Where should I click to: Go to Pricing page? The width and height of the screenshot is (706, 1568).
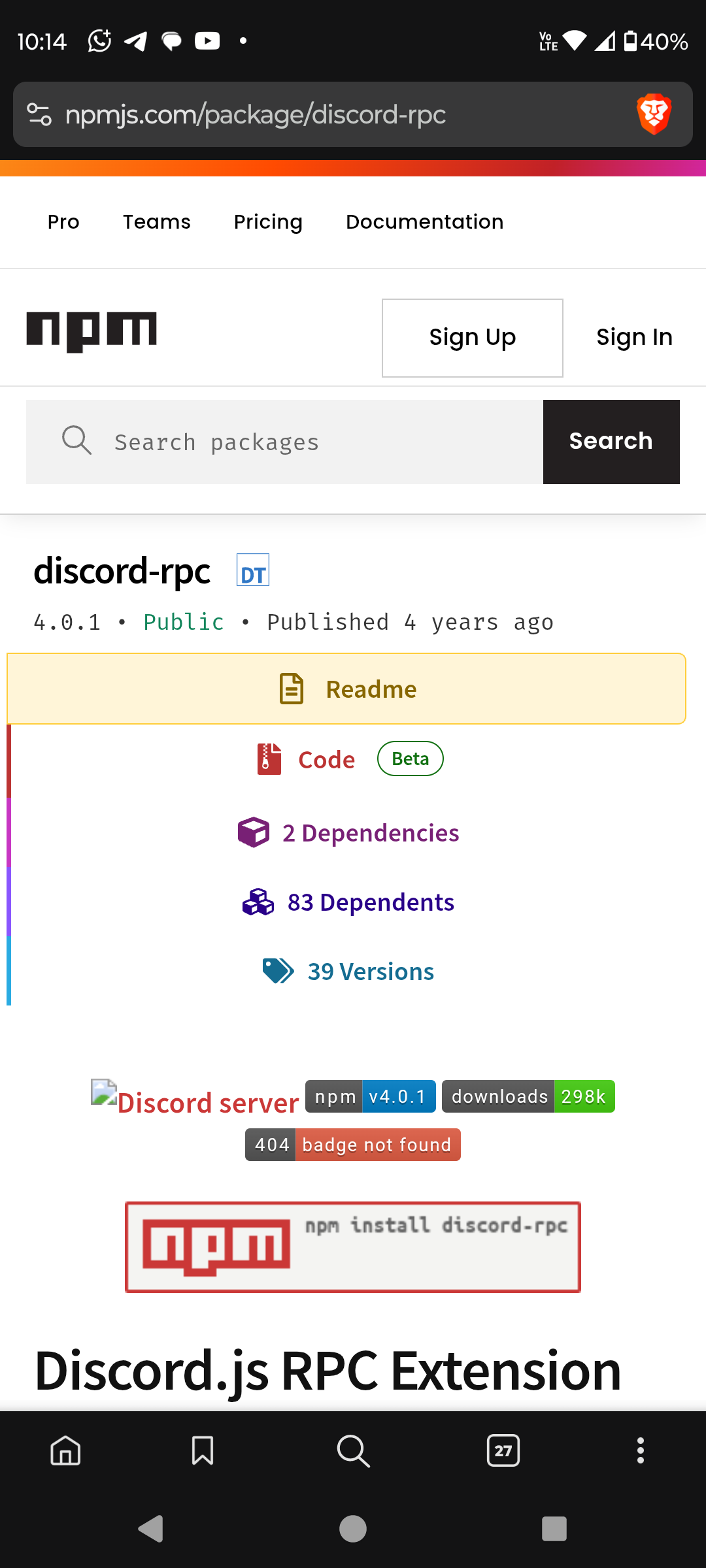pos(268,222)
